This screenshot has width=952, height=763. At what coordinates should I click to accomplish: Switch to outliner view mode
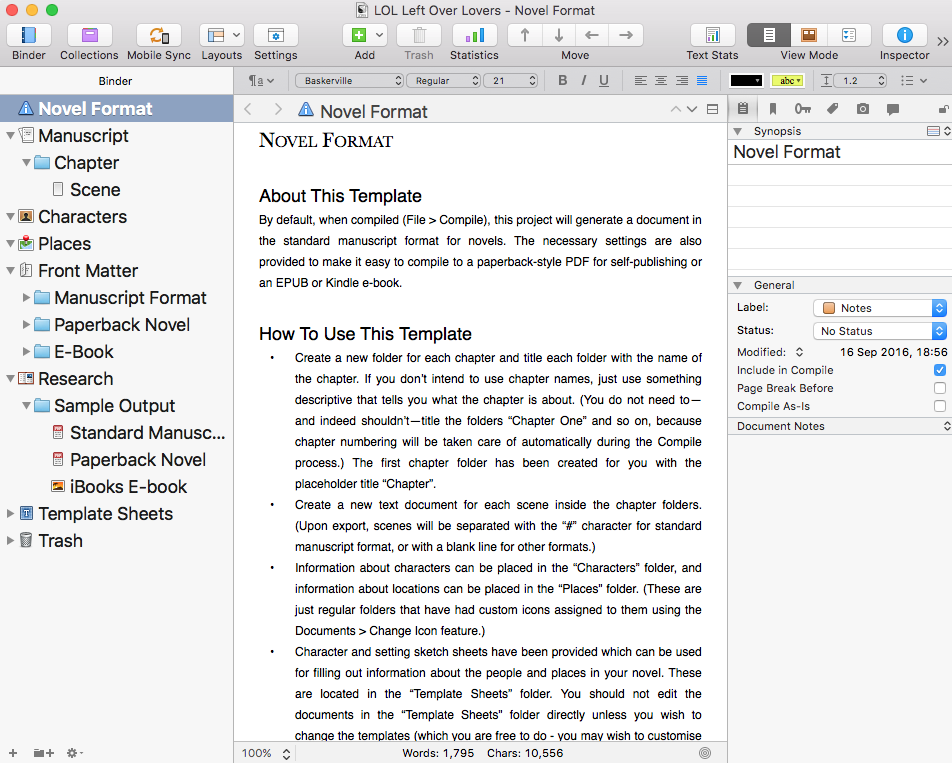(849, 36)
